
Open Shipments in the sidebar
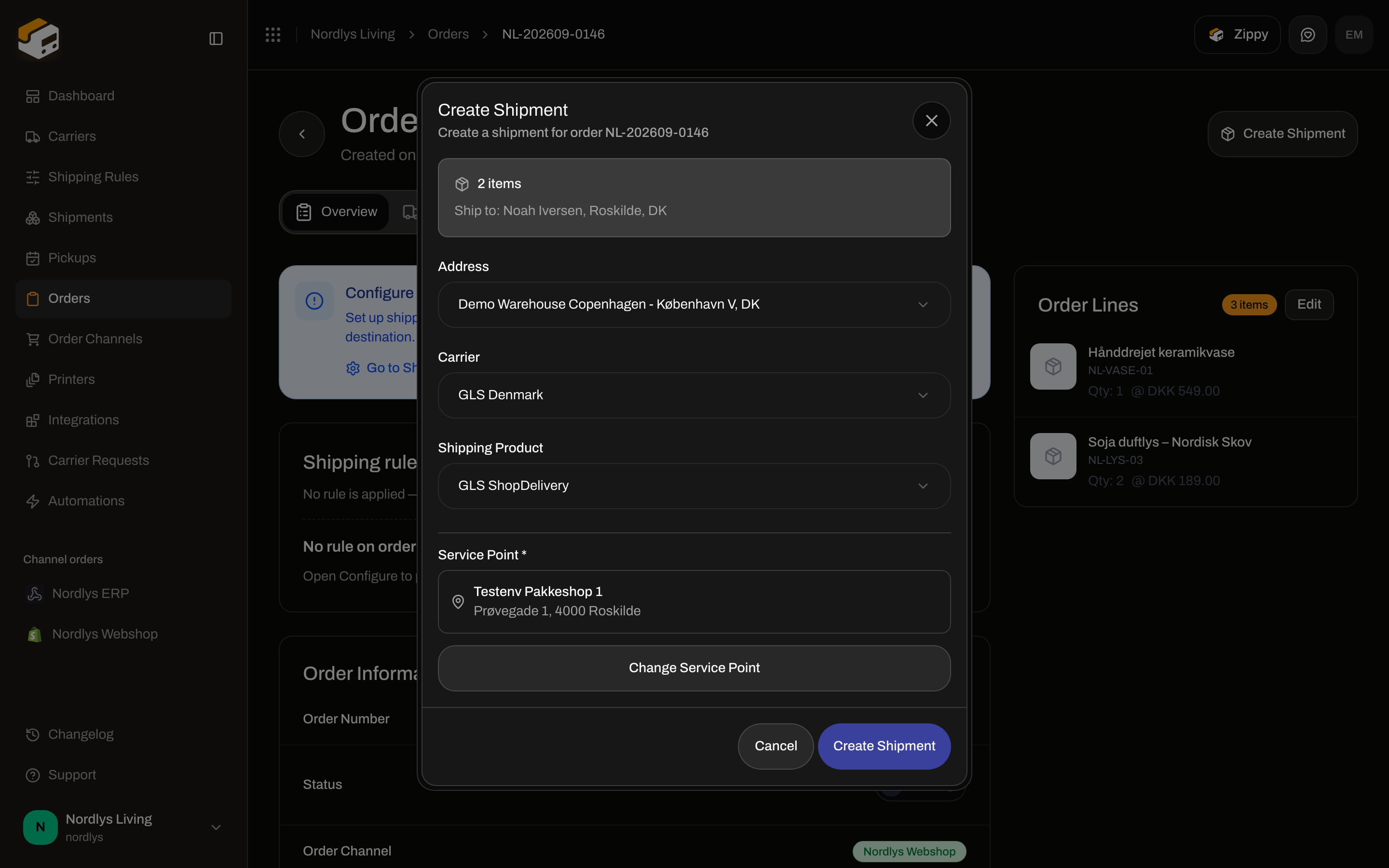[123, 217]
